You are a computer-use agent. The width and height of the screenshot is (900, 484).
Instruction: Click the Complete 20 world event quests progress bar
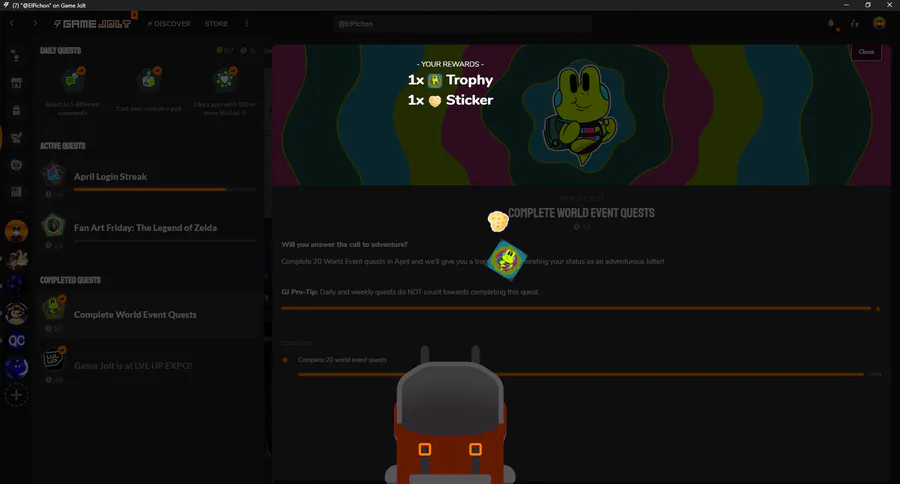click(x=580, y=374)
